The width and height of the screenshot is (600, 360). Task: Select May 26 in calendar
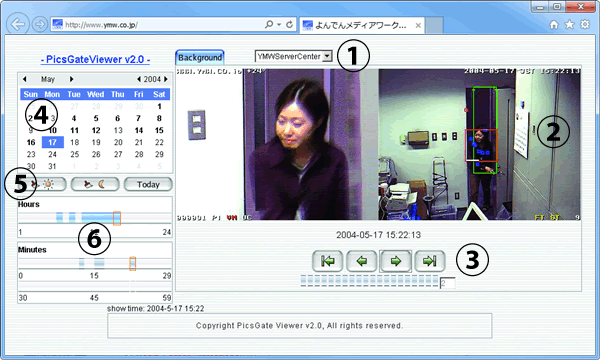click(x=96, y=154)
